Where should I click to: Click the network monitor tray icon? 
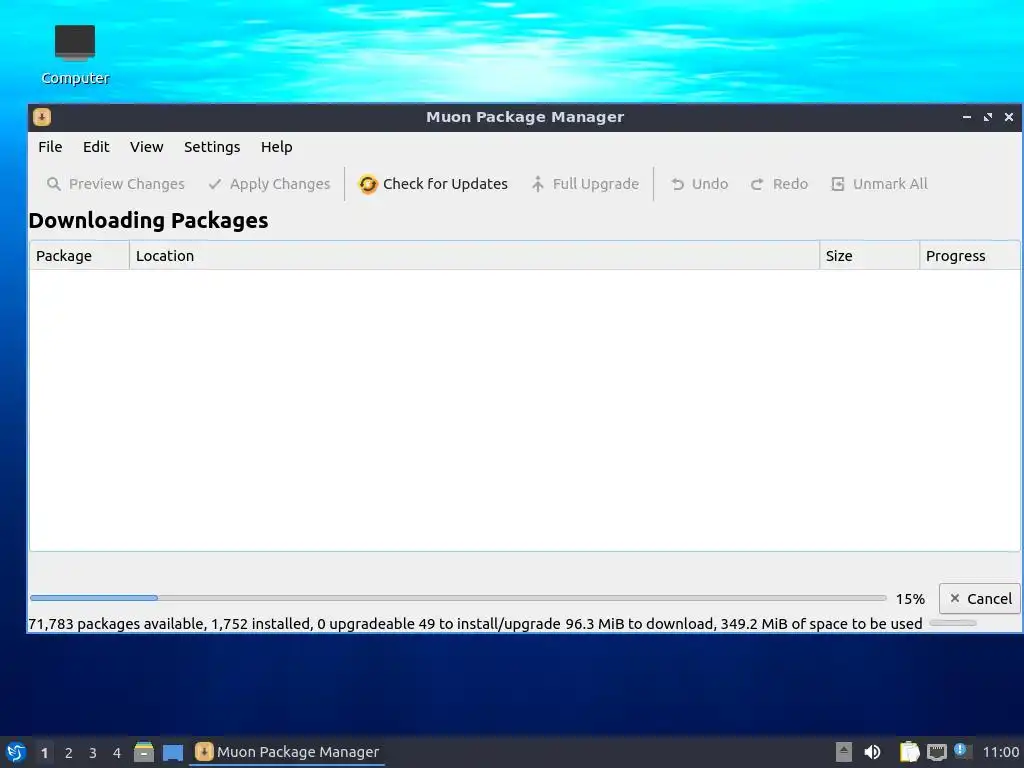(x=937, y=752)
